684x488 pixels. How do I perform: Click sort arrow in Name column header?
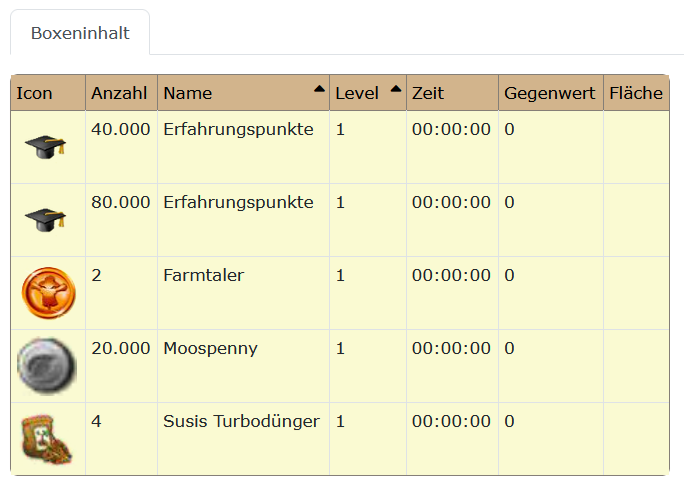tap(319, 89)
